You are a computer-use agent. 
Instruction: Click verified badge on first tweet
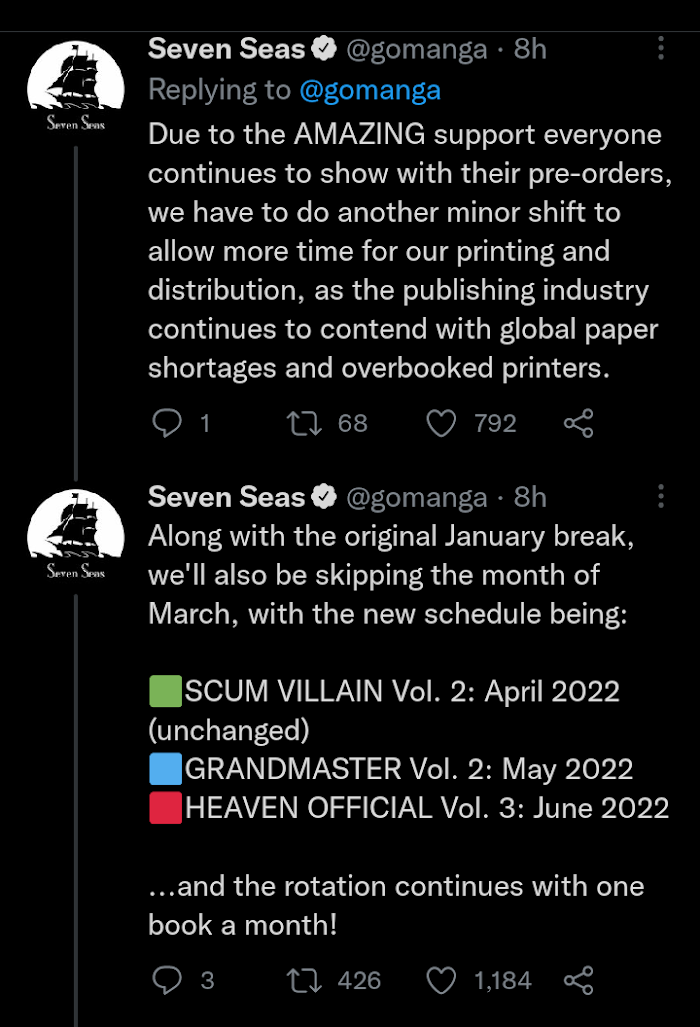325,48
